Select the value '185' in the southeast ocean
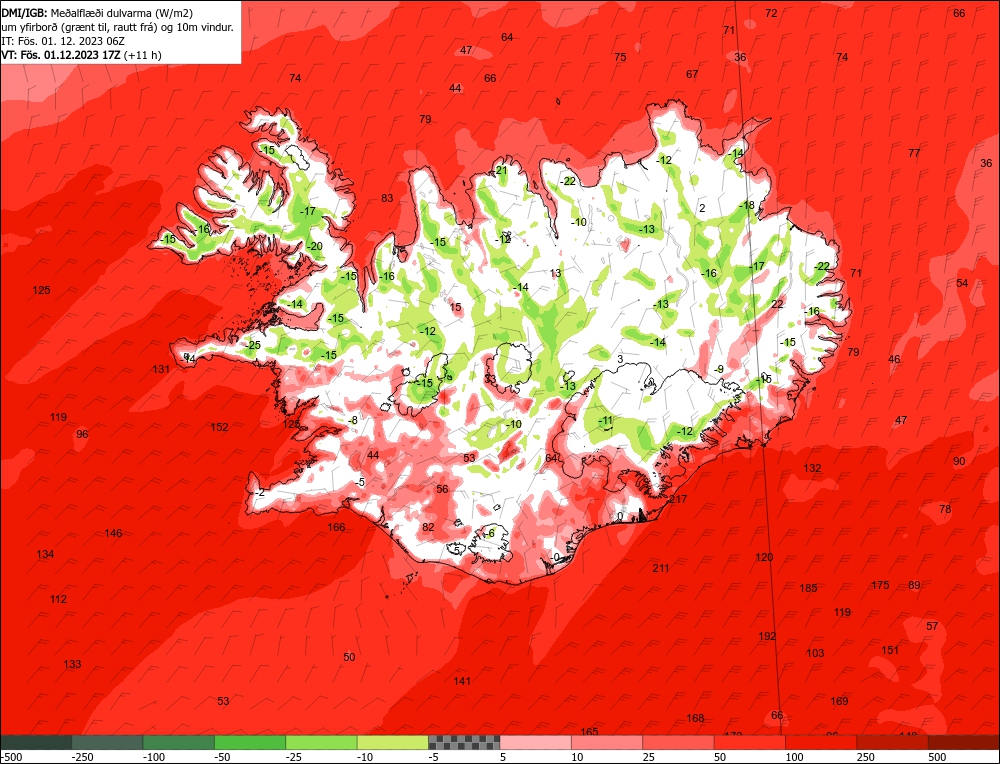The width and height of the screenshot is (1000, 764). (x=808, y=588)
